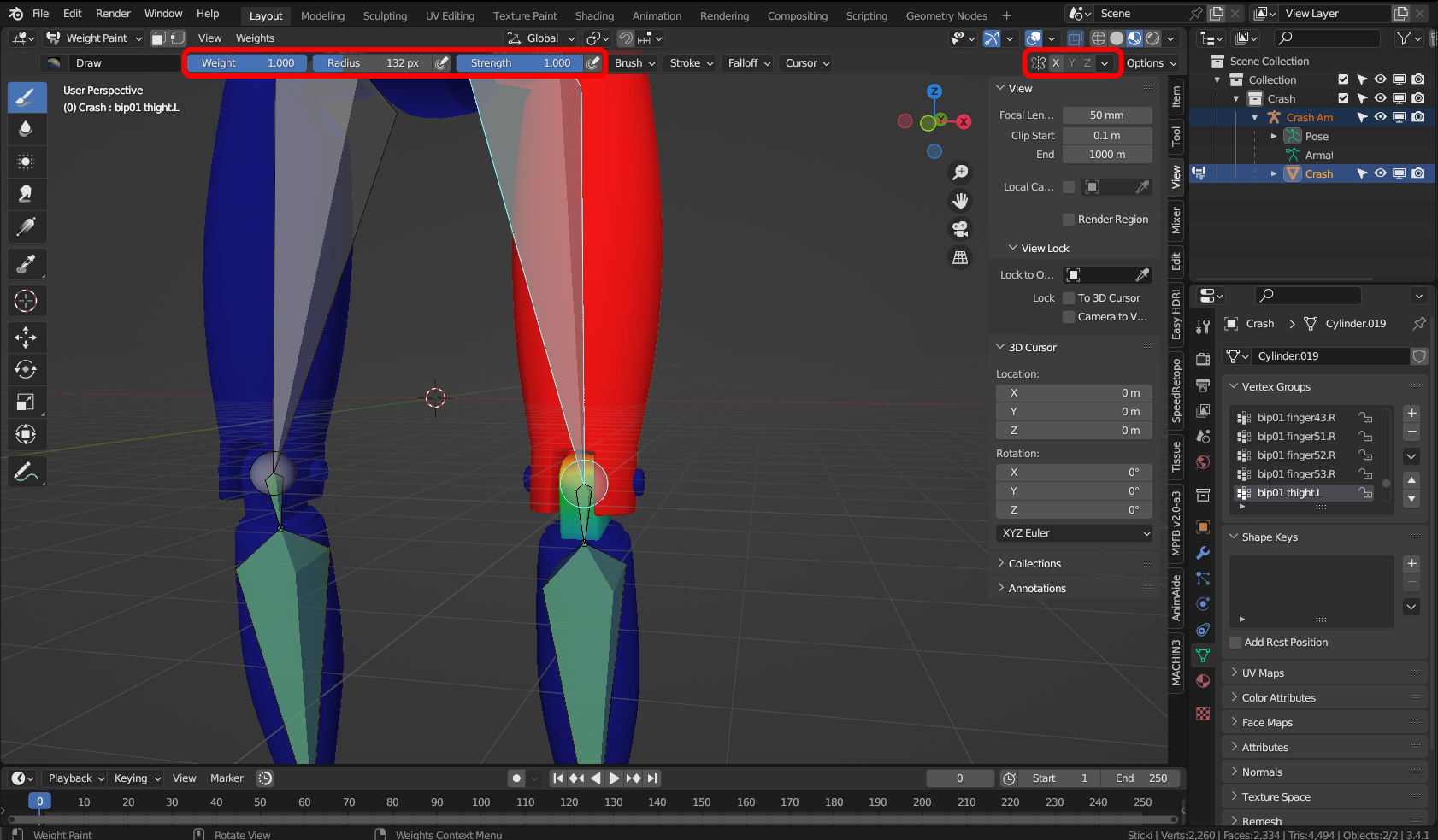Enable the Render Region checkbox
This screenshot has height=840, width=1438.
pyautogui.click(x=1069, y=220)
